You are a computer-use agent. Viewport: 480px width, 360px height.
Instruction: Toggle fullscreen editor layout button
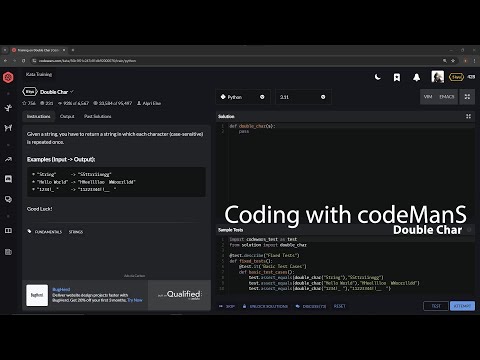[x=467, y=97]
